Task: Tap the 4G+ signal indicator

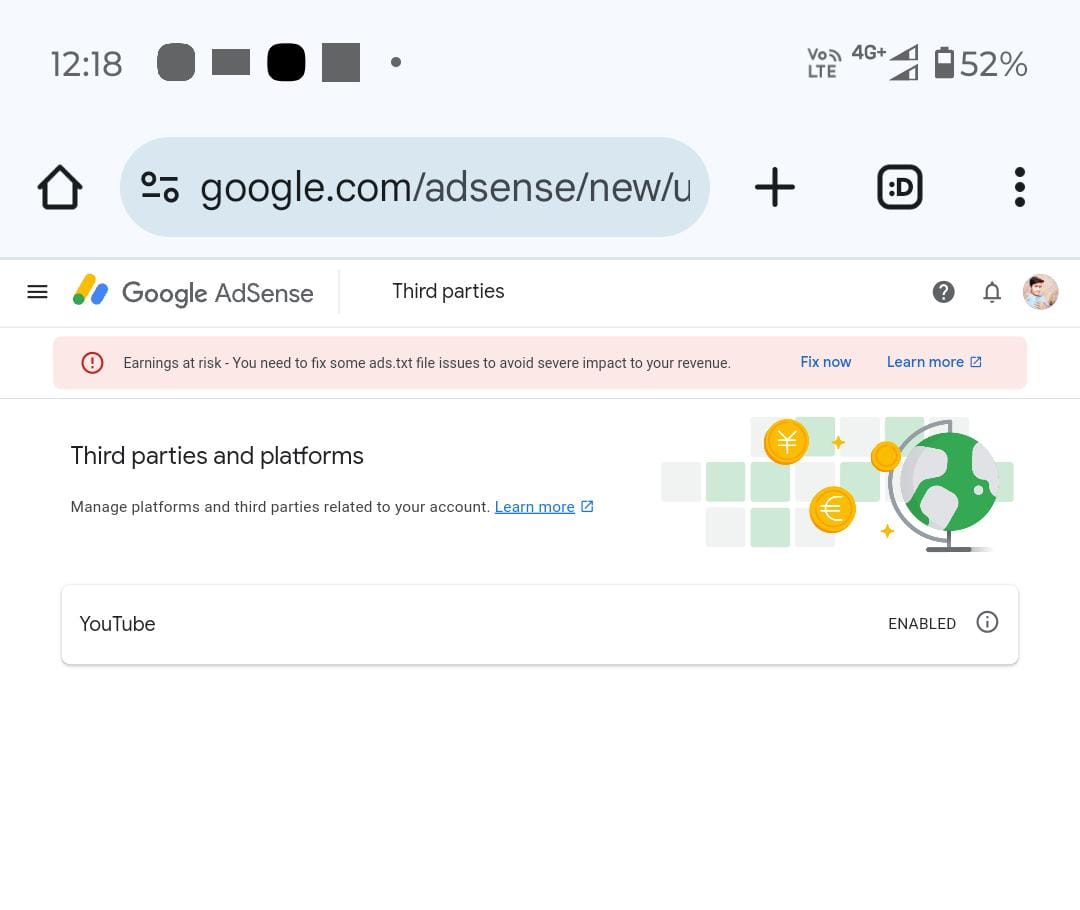Action: coord(885,62)
